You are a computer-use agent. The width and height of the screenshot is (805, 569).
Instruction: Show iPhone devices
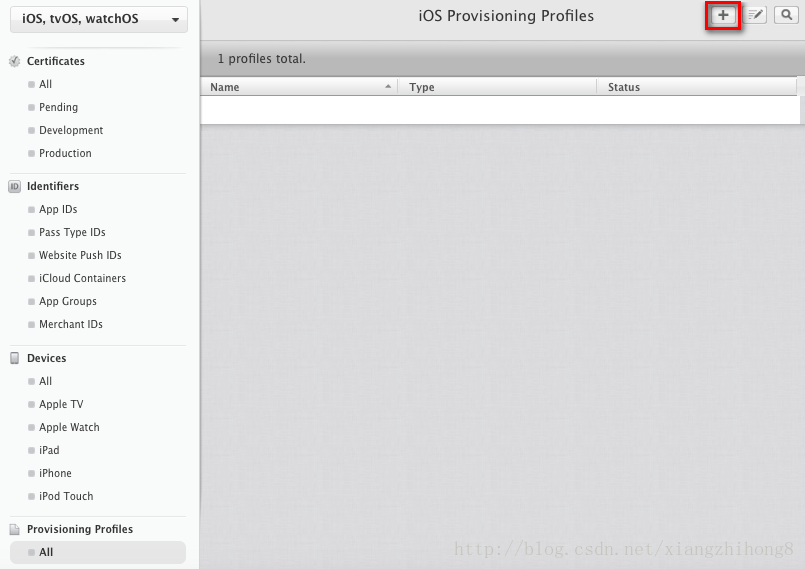click(x=55, y=473)
